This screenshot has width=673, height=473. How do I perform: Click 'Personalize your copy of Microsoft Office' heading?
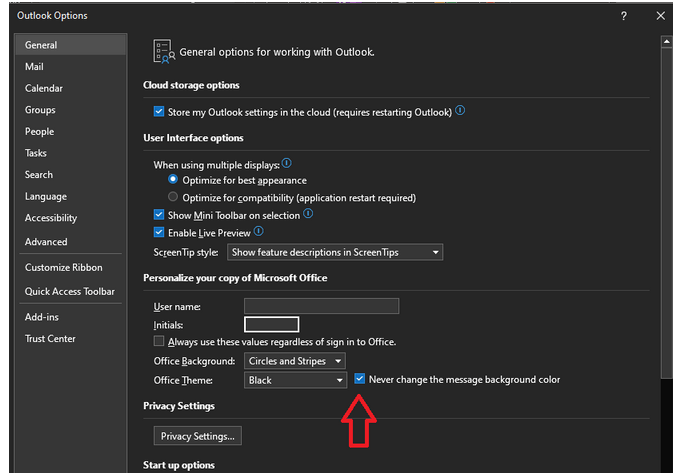[x=235, y=278]
